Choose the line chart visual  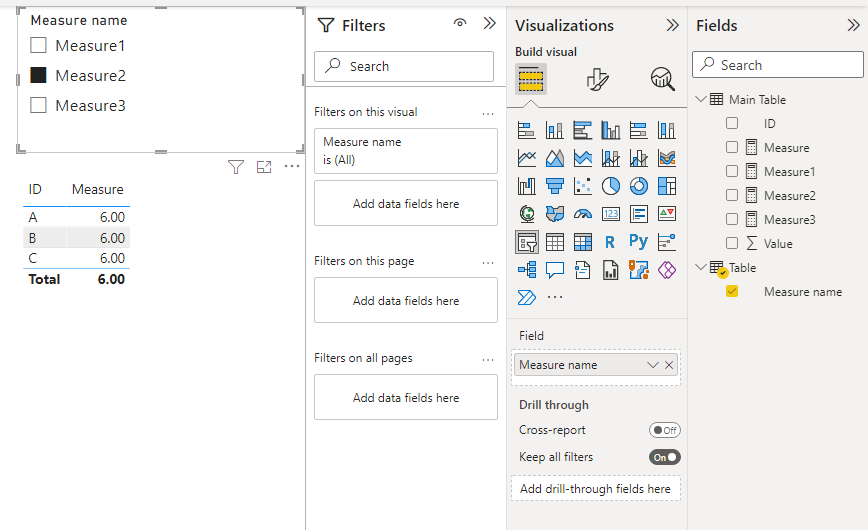(526, 158)
